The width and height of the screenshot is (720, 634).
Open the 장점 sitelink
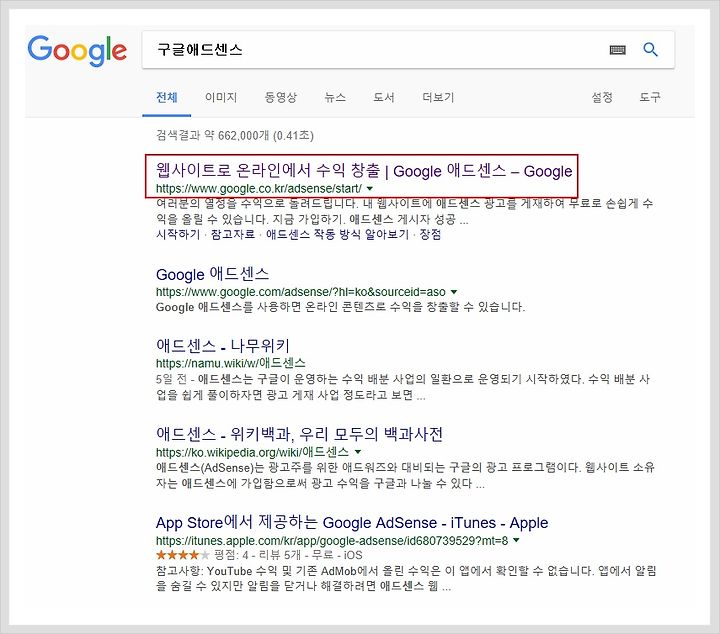click(431, 235)
